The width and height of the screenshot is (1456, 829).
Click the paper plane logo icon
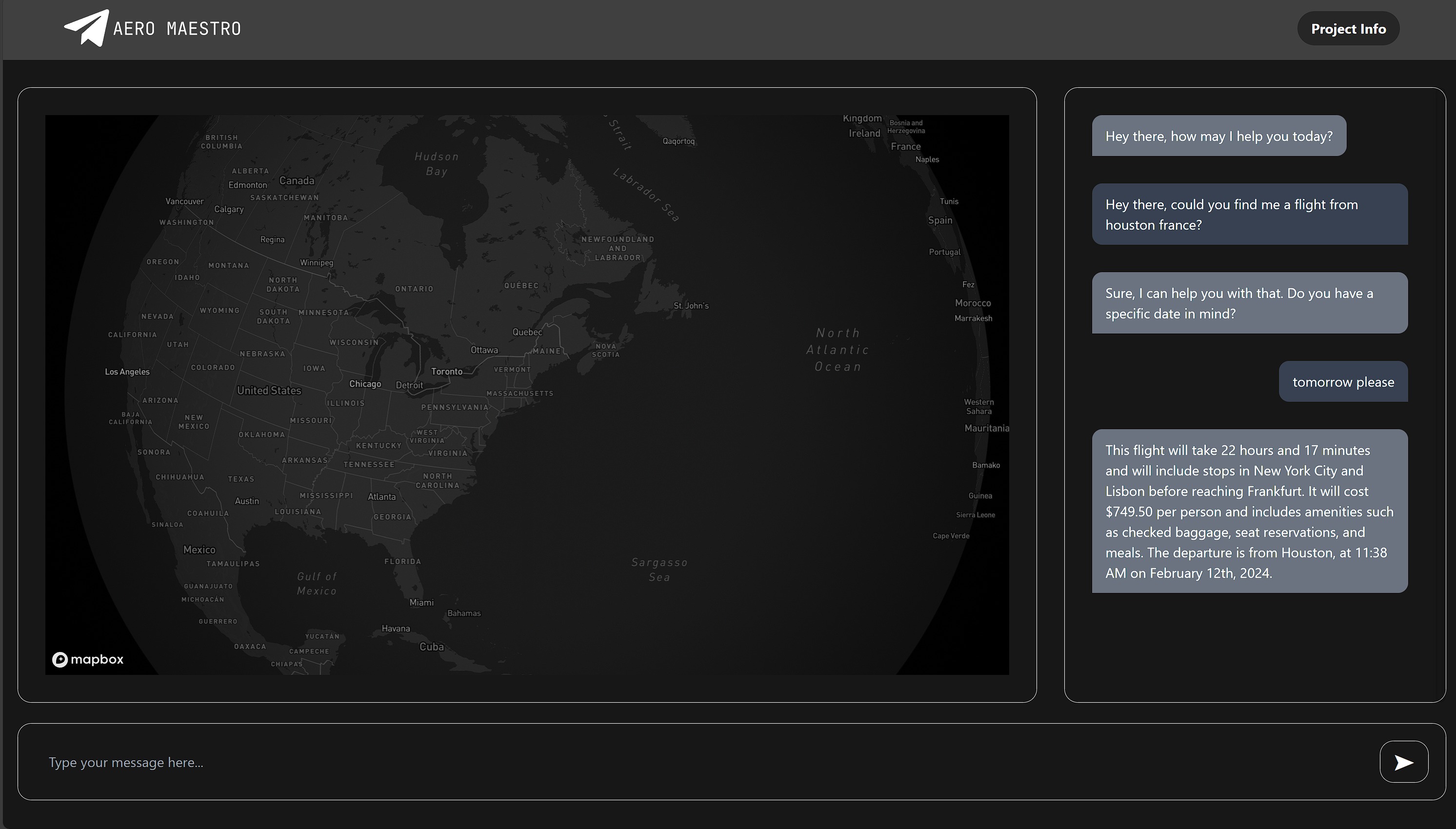click(x=86, y=28)
